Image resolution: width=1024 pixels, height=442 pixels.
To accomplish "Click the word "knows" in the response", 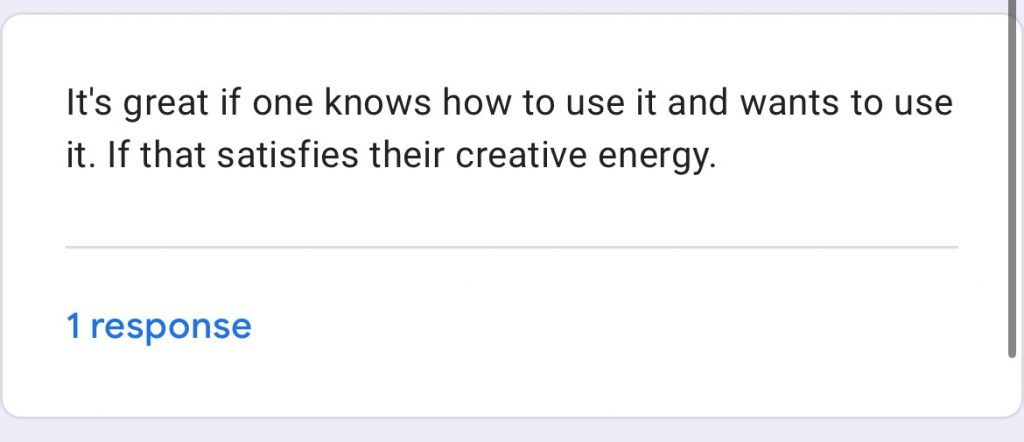I will pos(377,103).
